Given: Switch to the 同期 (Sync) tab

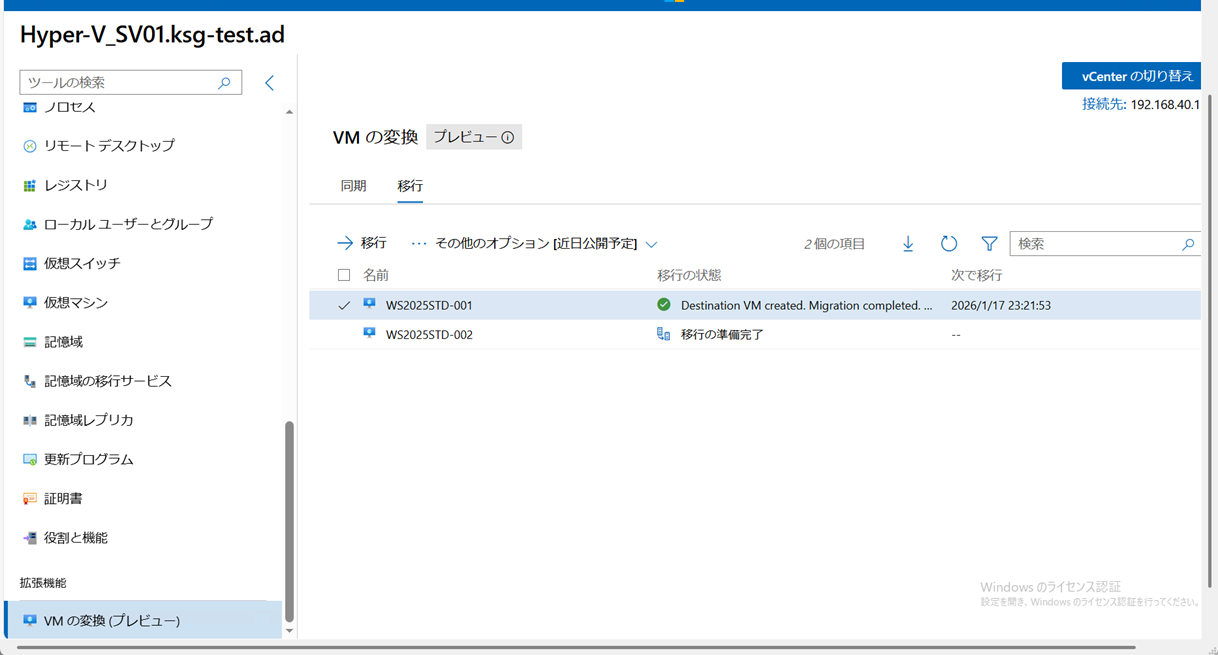Looking at the screenshot, I should (353, 186).
